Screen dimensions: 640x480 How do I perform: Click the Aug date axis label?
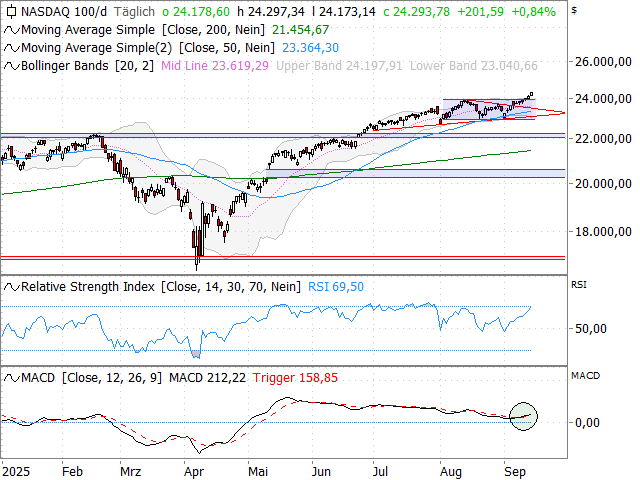[x=451, y=471]
